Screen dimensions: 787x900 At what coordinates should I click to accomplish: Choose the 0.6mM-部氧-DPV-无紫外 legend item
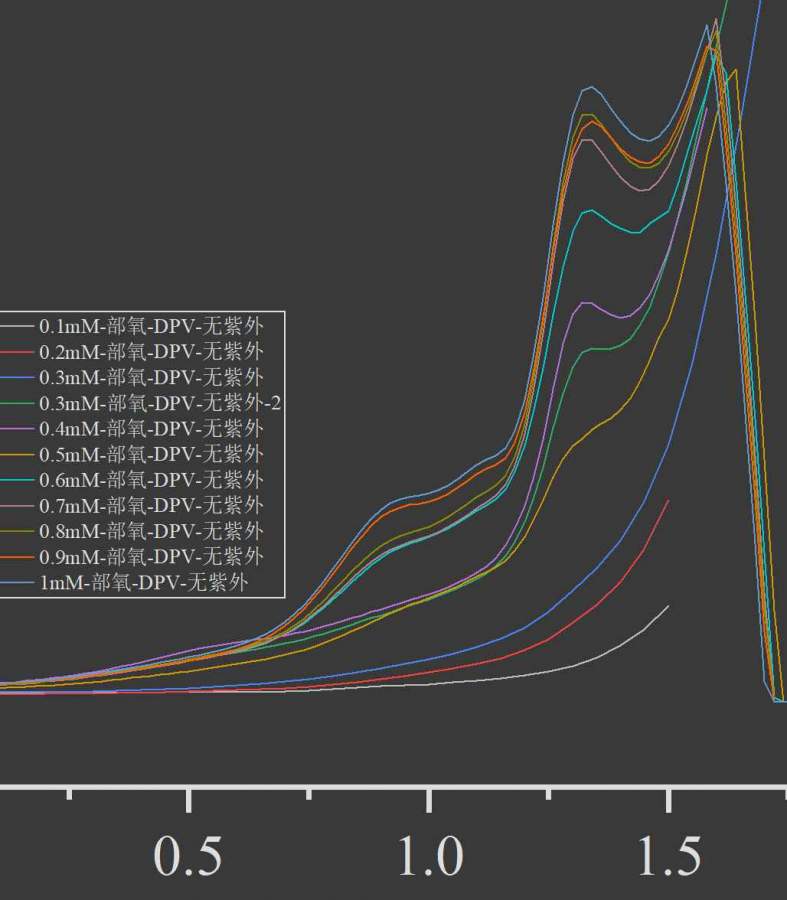coord(150,480)
